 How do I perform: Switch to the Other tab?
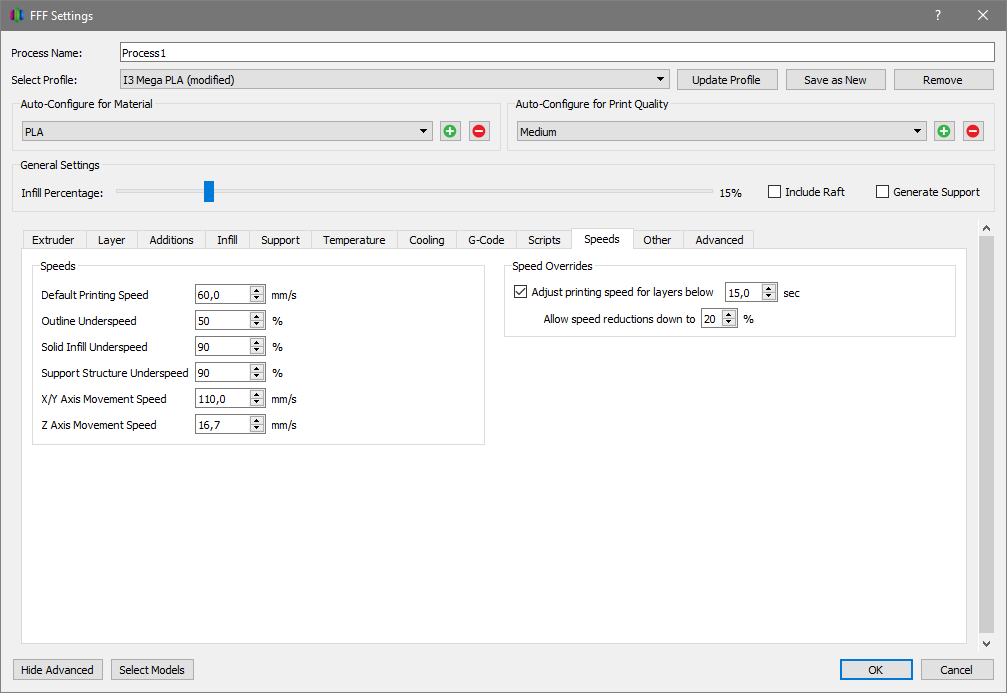657,240
